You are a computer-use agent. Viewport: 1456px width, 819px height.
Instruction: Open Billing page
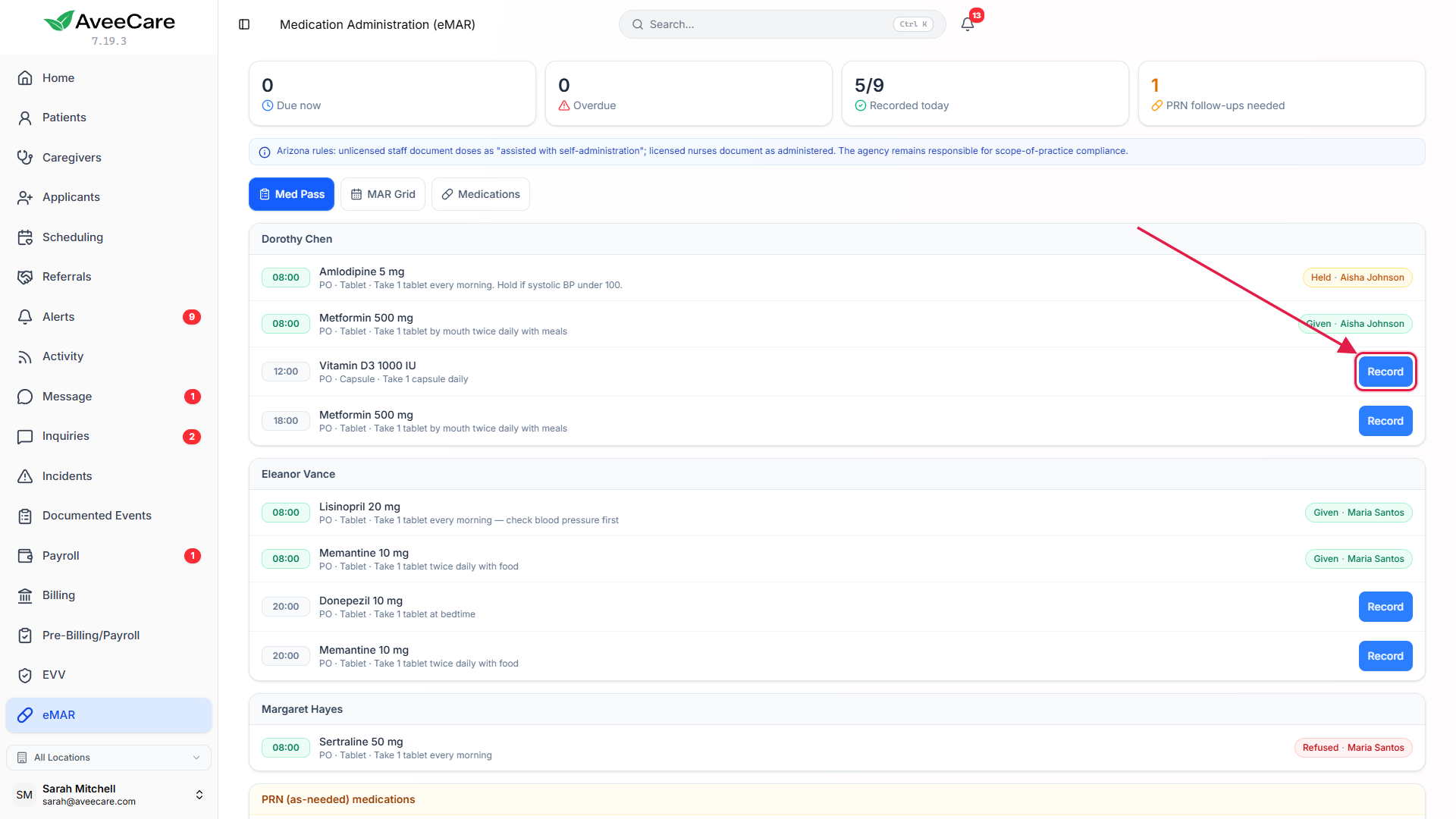[x=108, y=595]
